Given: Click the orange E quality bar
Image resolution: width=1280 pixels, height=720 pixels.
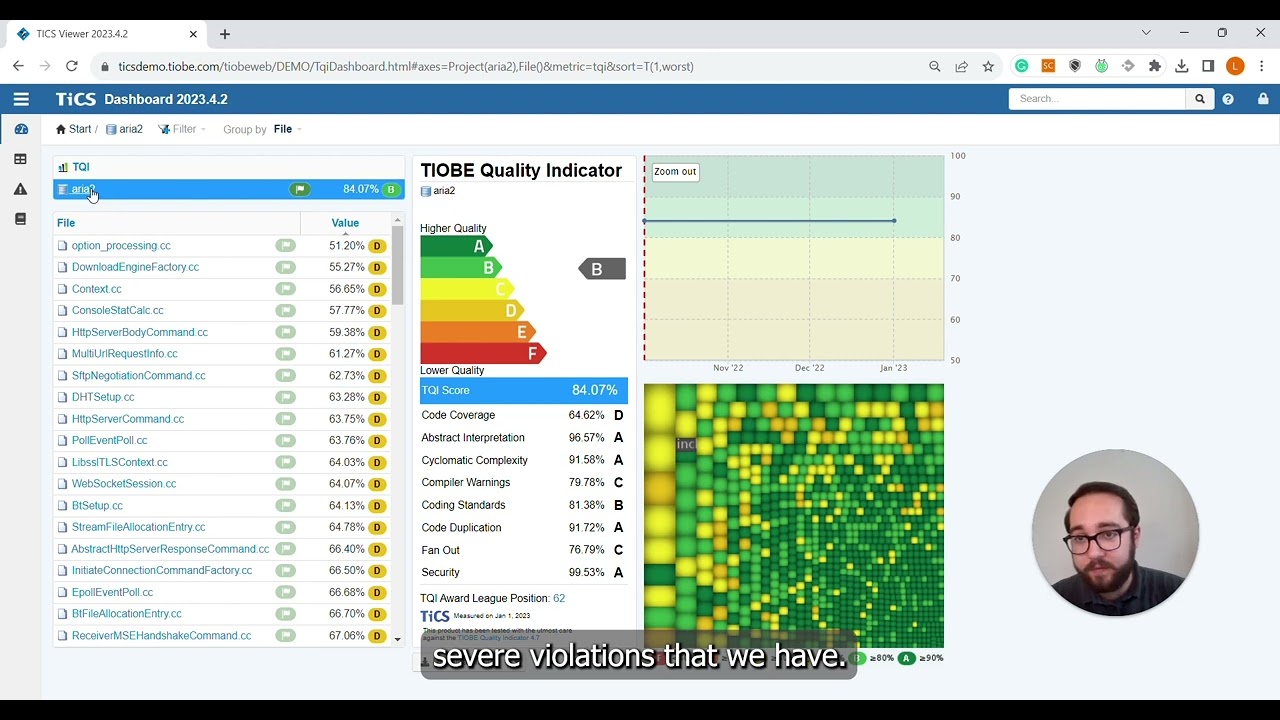Looking at the screenshot, I should (478, 332).
